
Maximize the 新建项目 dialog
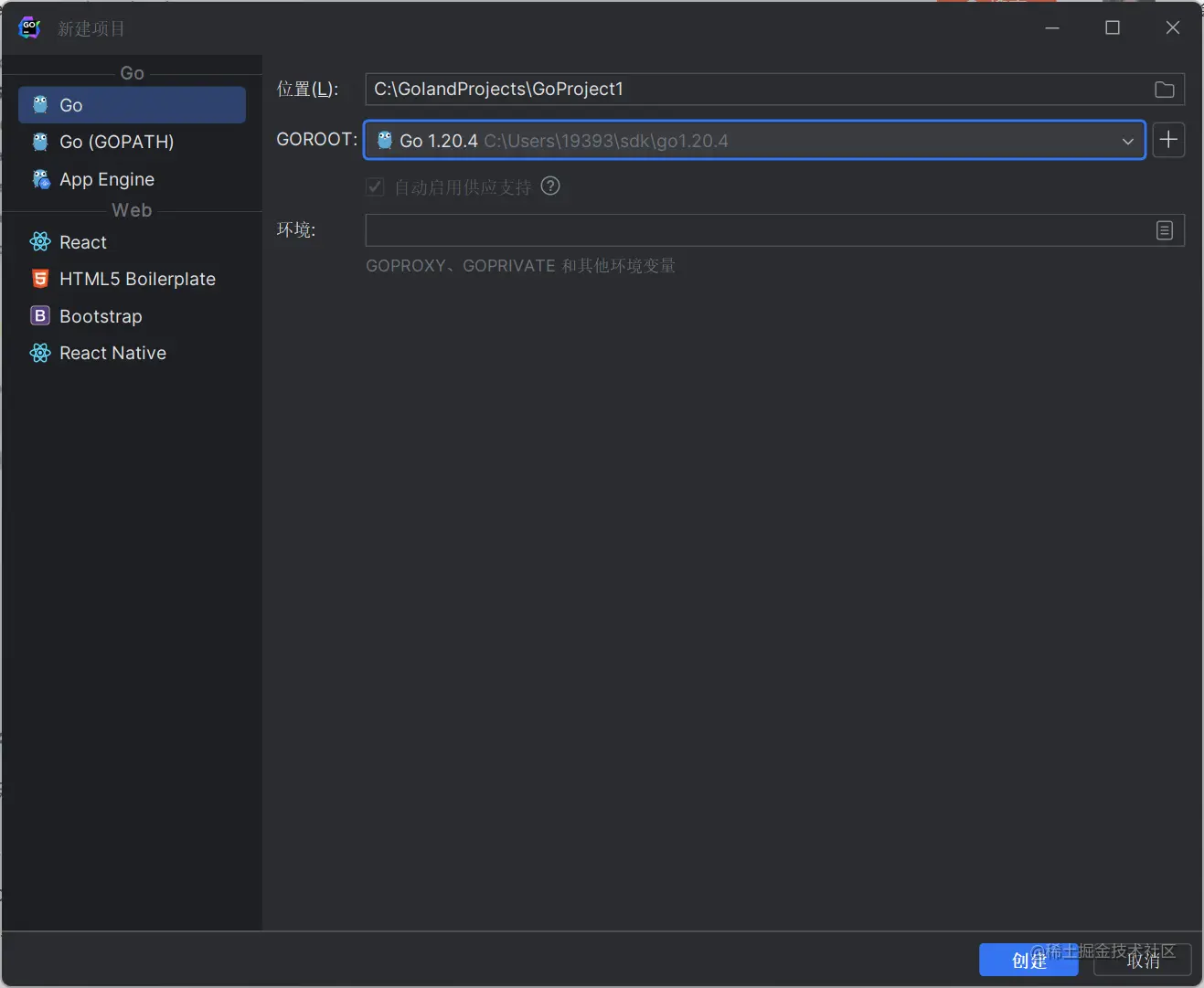click(x=1113, y=27)
